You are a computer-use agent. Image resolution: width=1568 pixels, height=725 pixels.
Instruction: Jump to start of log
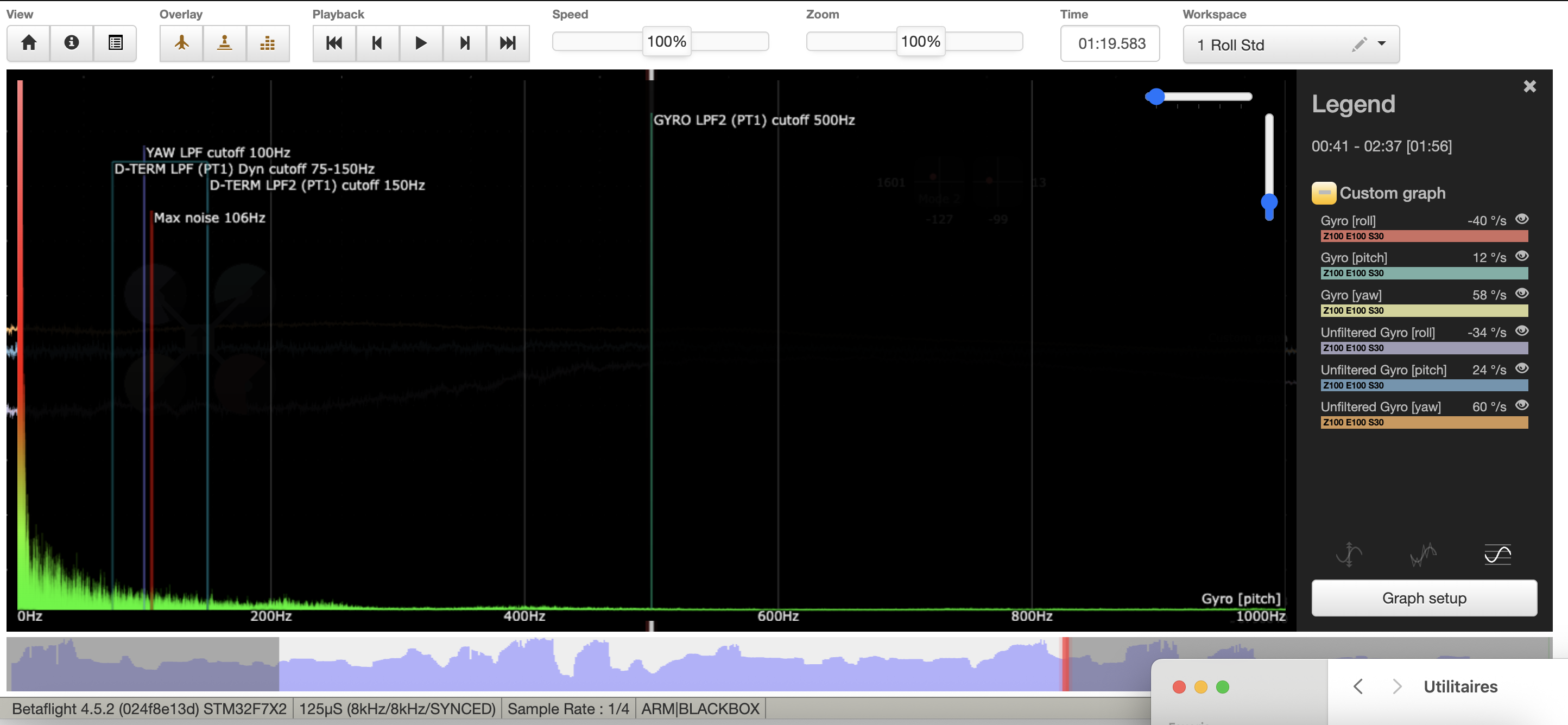(x=334, y=43)
